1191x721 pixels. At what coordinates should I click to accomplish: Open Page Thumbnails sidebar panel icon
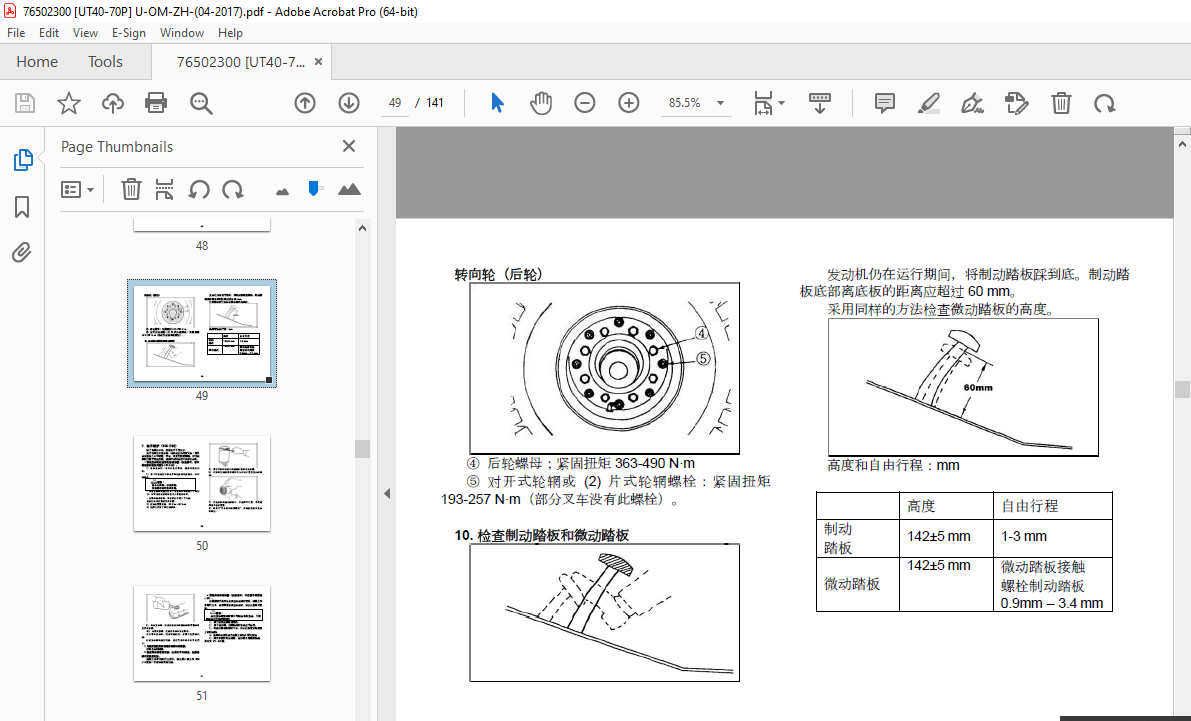coord(23,160)
